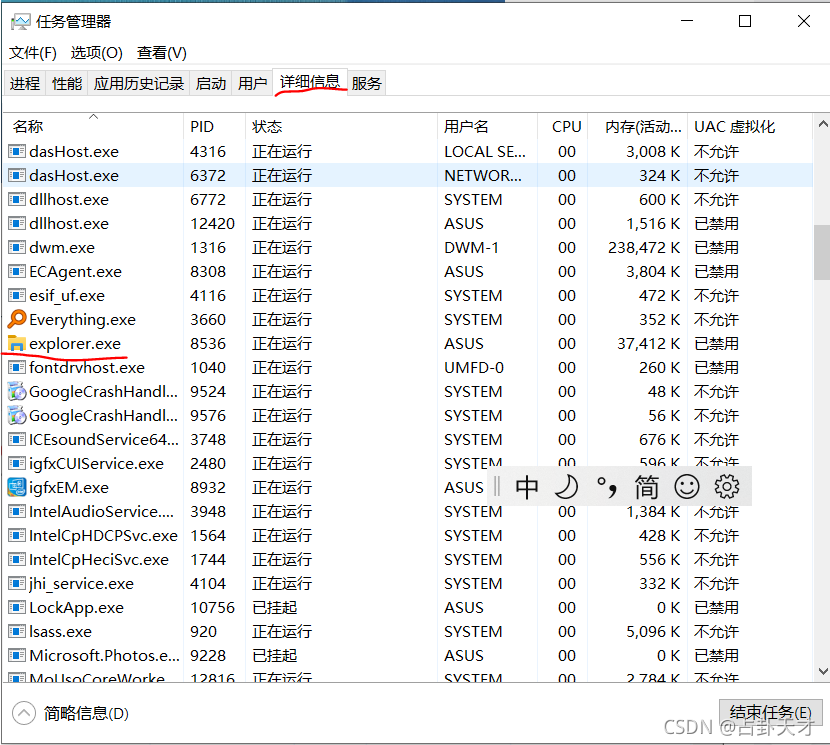The width and height of the screenshot is (830, 745).
Task: Toggle IME Chinese/English '中' mode
Action: click(527, 487)
